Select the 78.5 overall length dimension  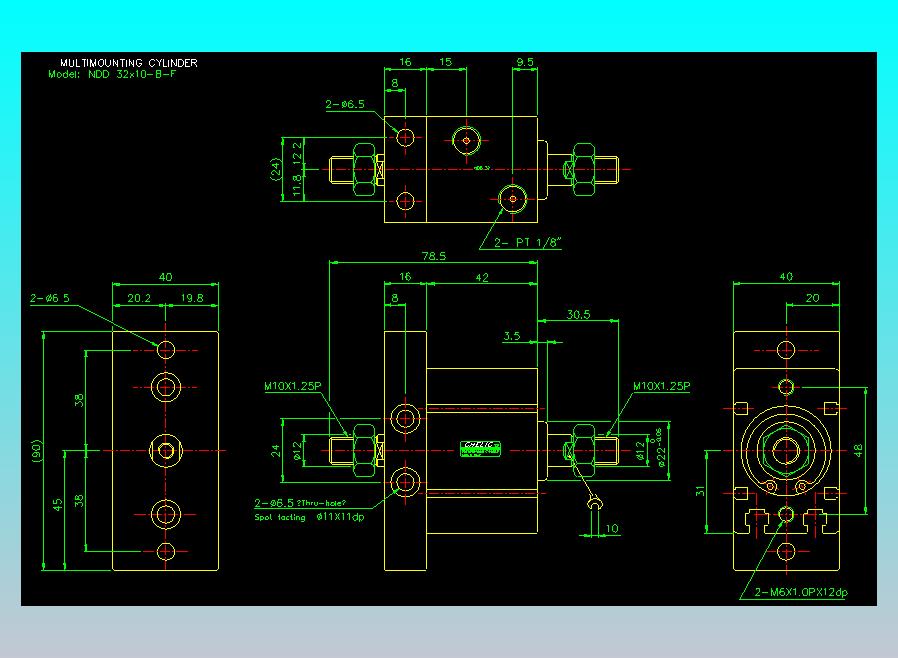tap(434, 256)
